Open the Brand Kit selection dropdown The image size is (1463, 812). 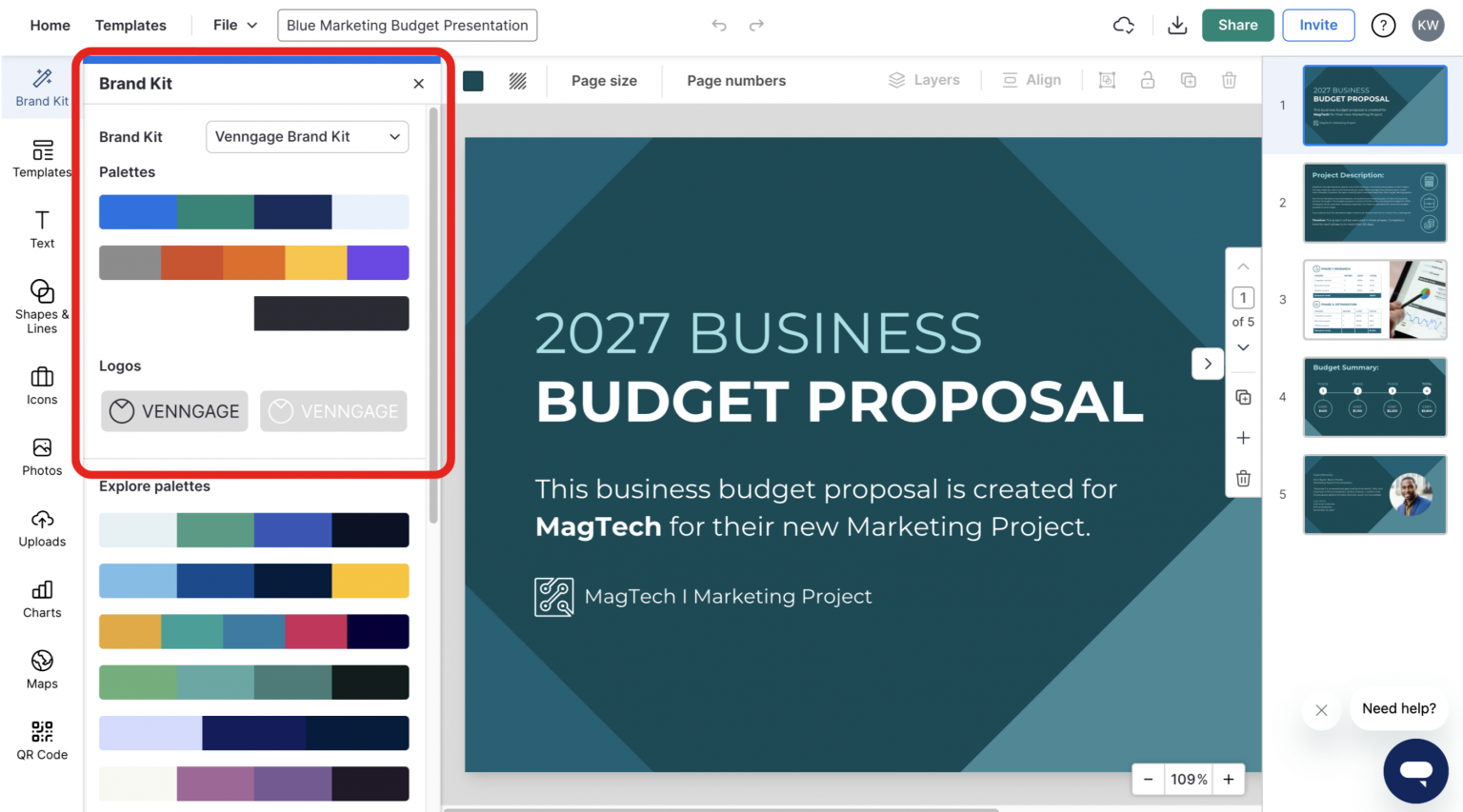[307, 136]
